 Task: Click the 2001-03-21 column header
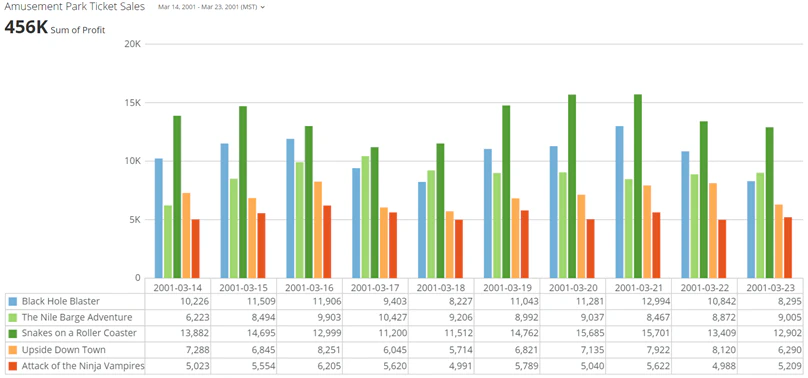pyautogui.click(x=639, y=287)
